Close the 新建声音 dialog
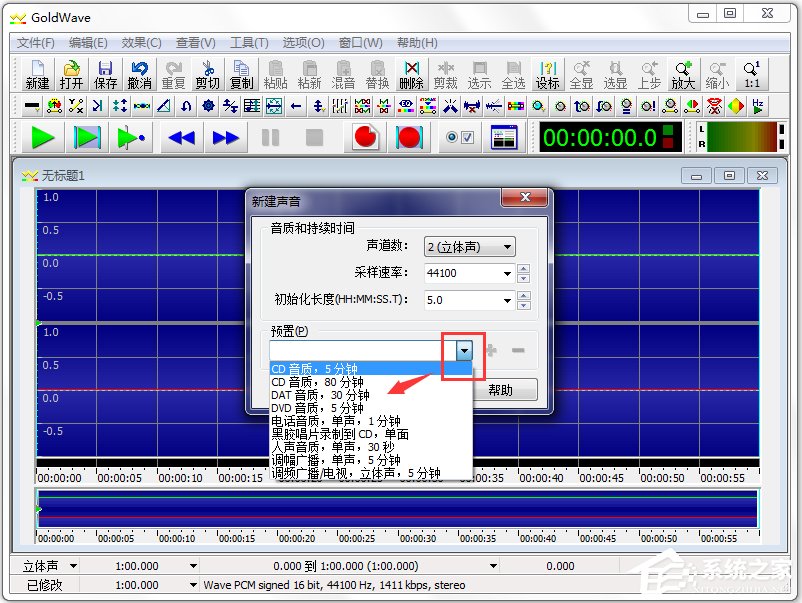 coord(524,197)
